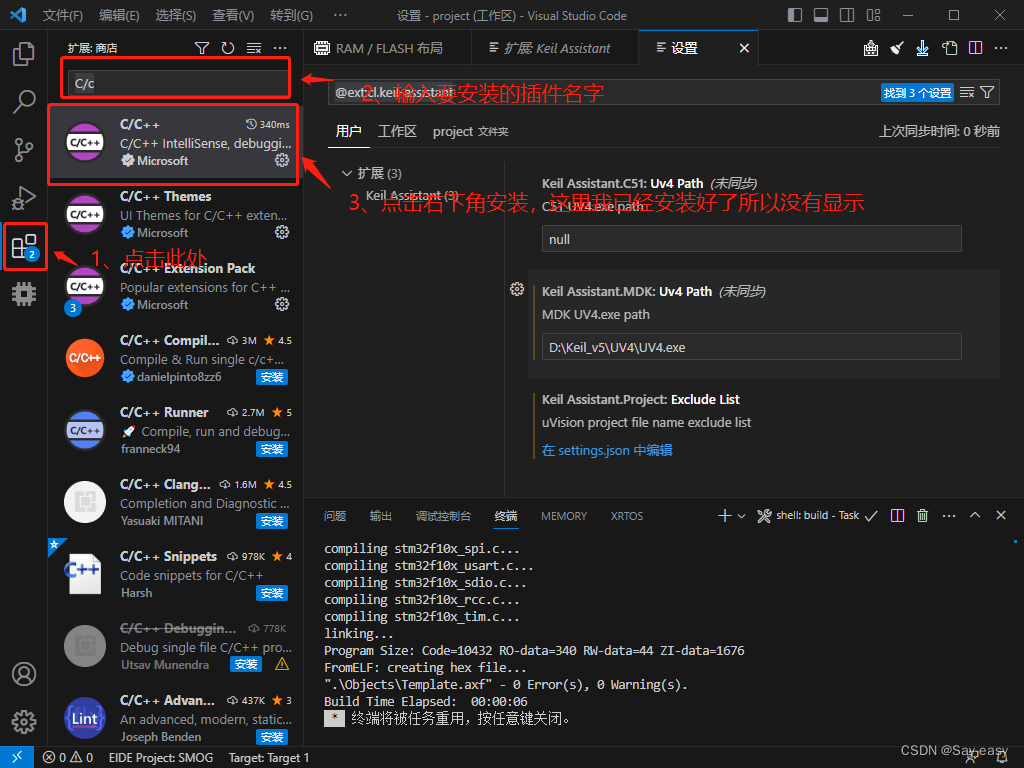This screenshot has width=1024, height=768.
Task: Open the 选择(S) menu
Action: click(x=176, y=15)
